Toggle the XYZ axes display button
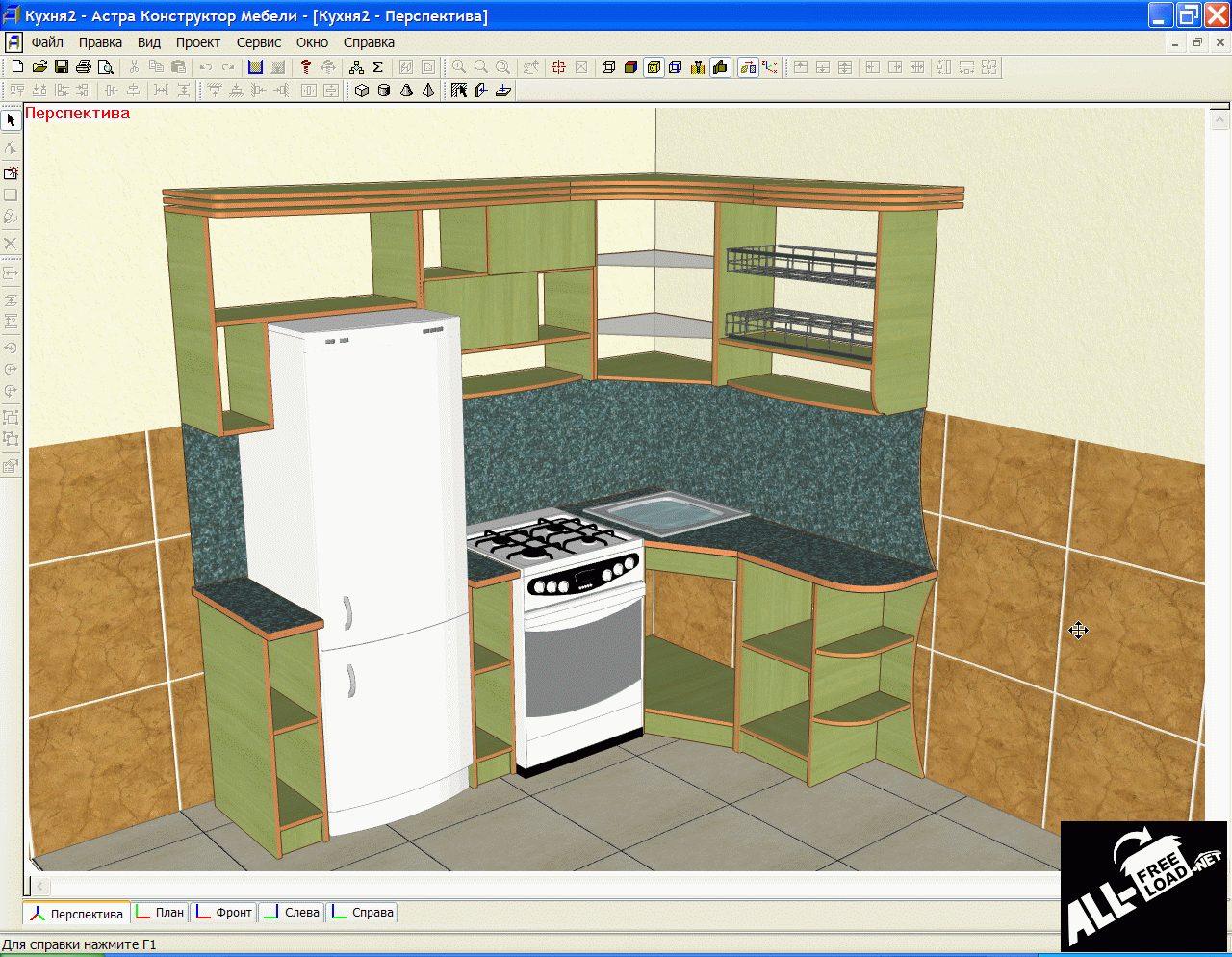This screenshot has height=957, width=1232. [770, 67]
